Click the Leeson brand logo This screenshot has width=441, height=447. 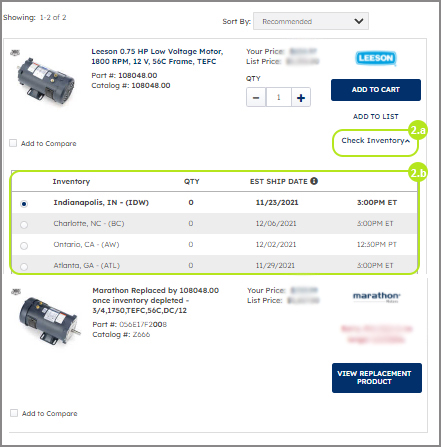point(376,58)
